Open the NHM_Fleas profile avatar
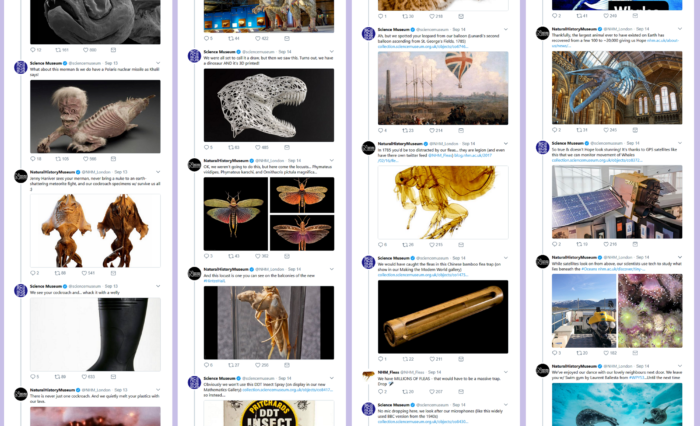 (x=368, y=376)
